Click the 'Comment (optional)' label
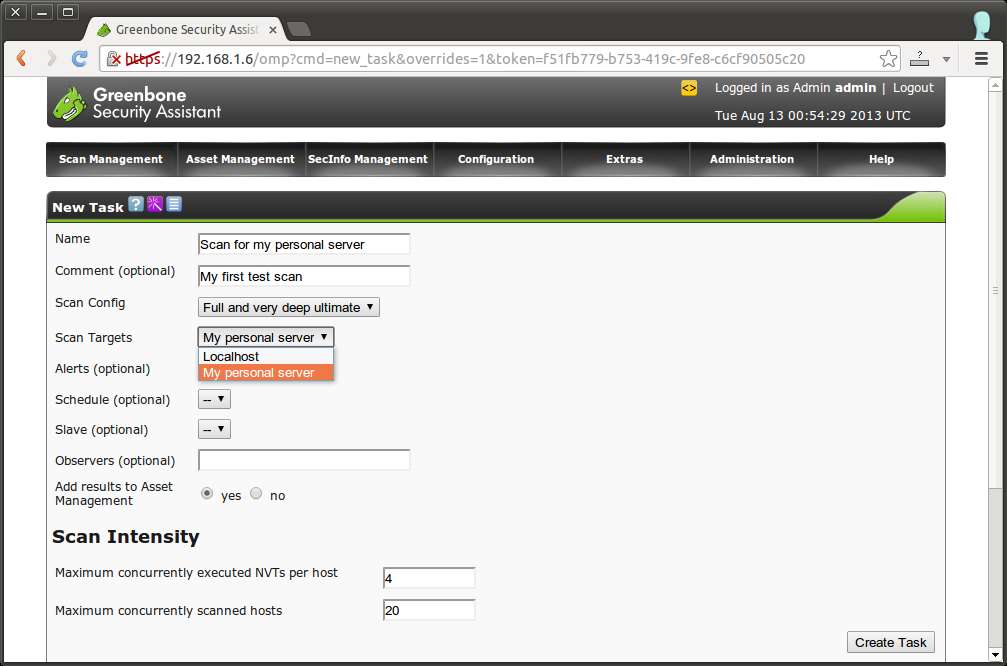The height and width of the screenshot is (666, 1007). (x=115, y=270)
